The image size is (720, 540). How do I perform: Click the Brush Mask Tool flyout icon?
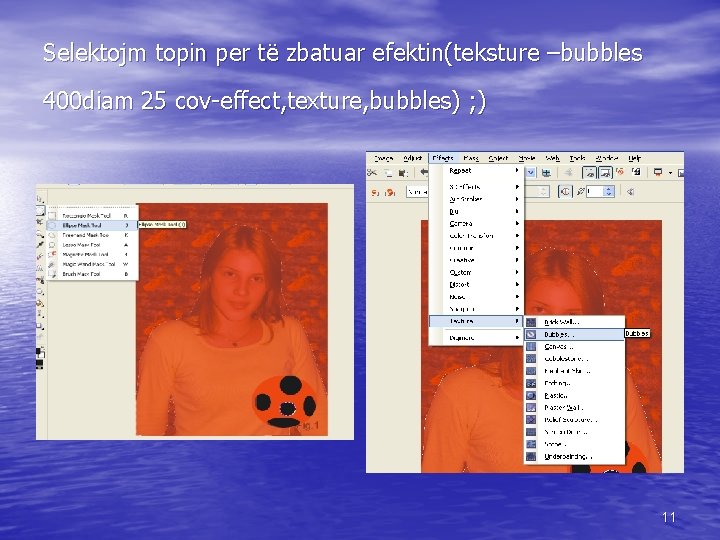point(52,274)
